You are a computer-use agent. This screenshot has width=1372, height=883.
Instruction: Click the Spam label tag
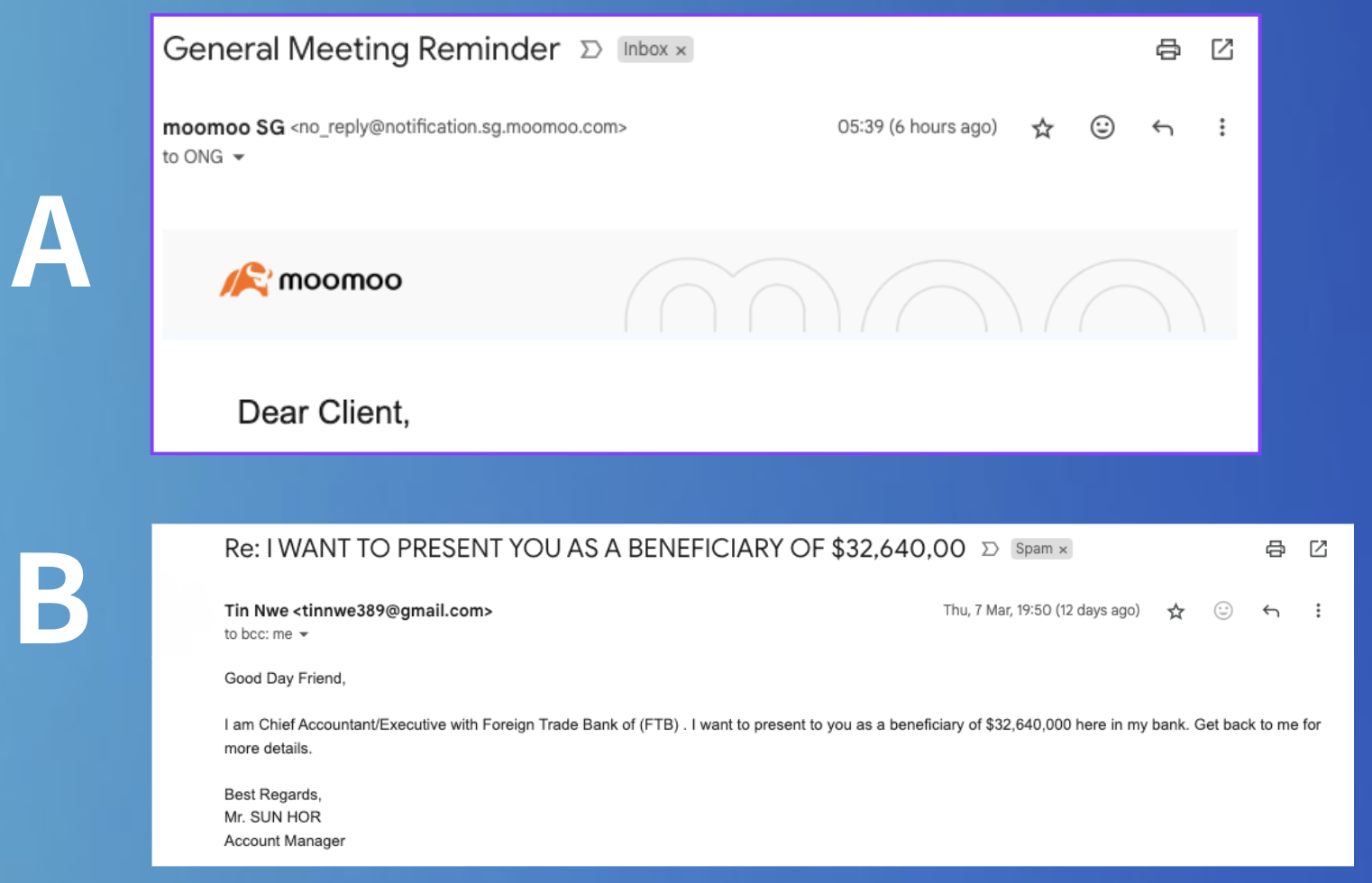[1034, 549]
